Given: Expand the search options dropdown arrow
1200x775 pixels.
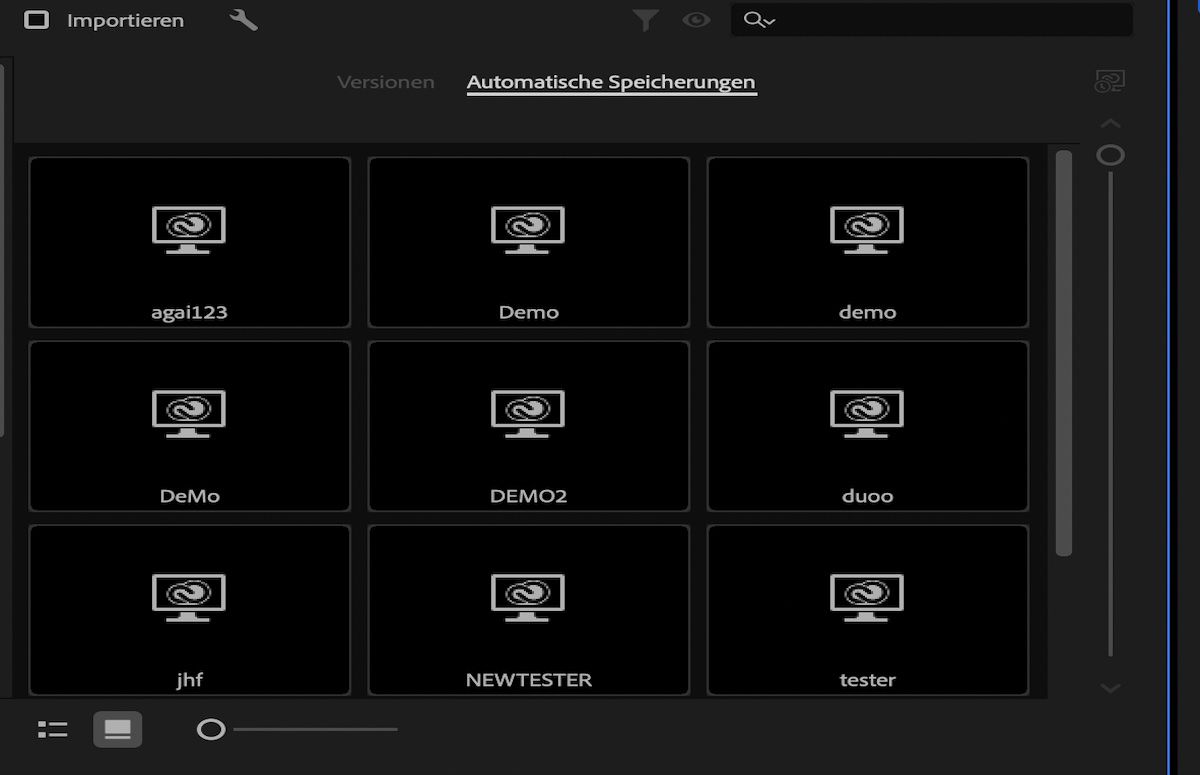Looking at the screenshot, I should tap(767, 22).
